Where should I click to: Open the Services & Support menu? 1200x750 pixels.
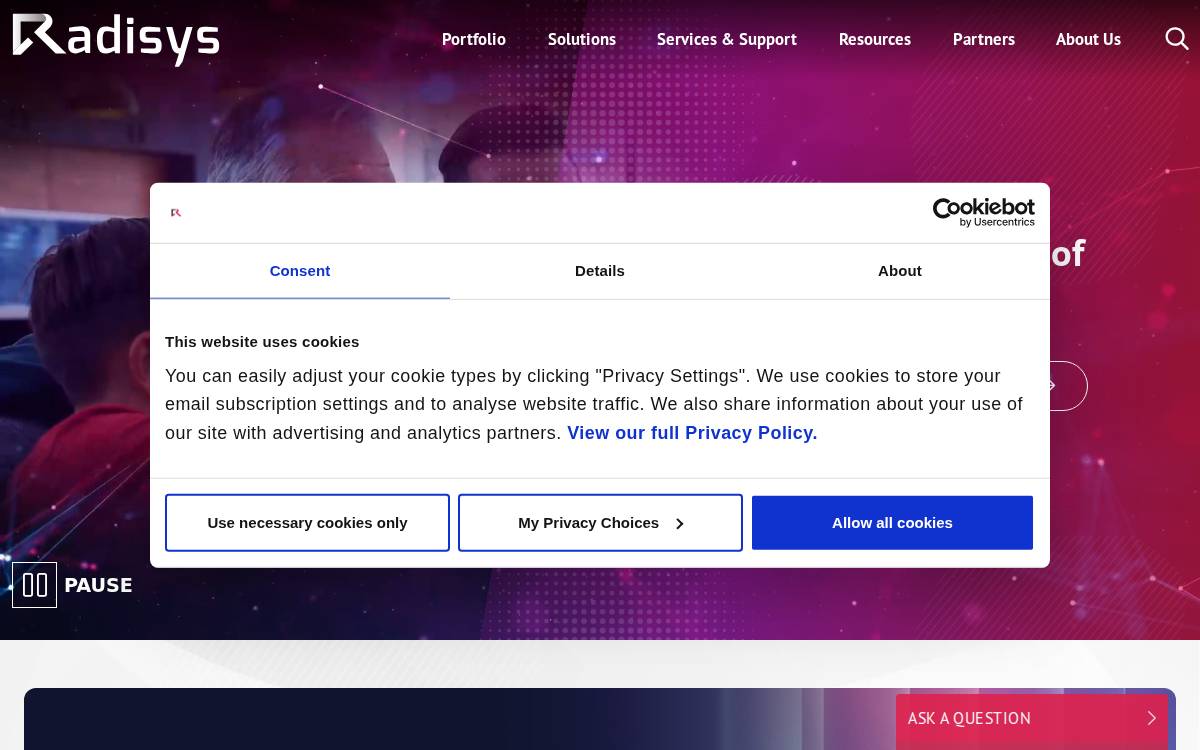pos(727,39)
